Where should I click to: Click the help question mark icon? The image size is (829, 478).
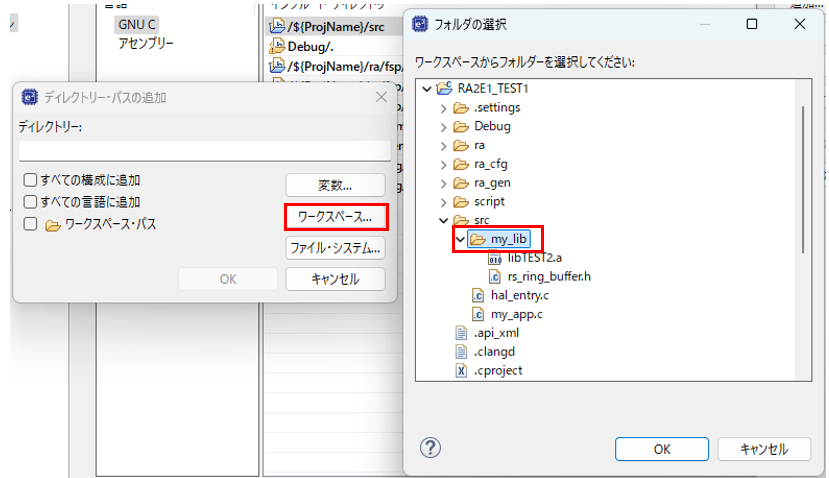pos(431,447)
